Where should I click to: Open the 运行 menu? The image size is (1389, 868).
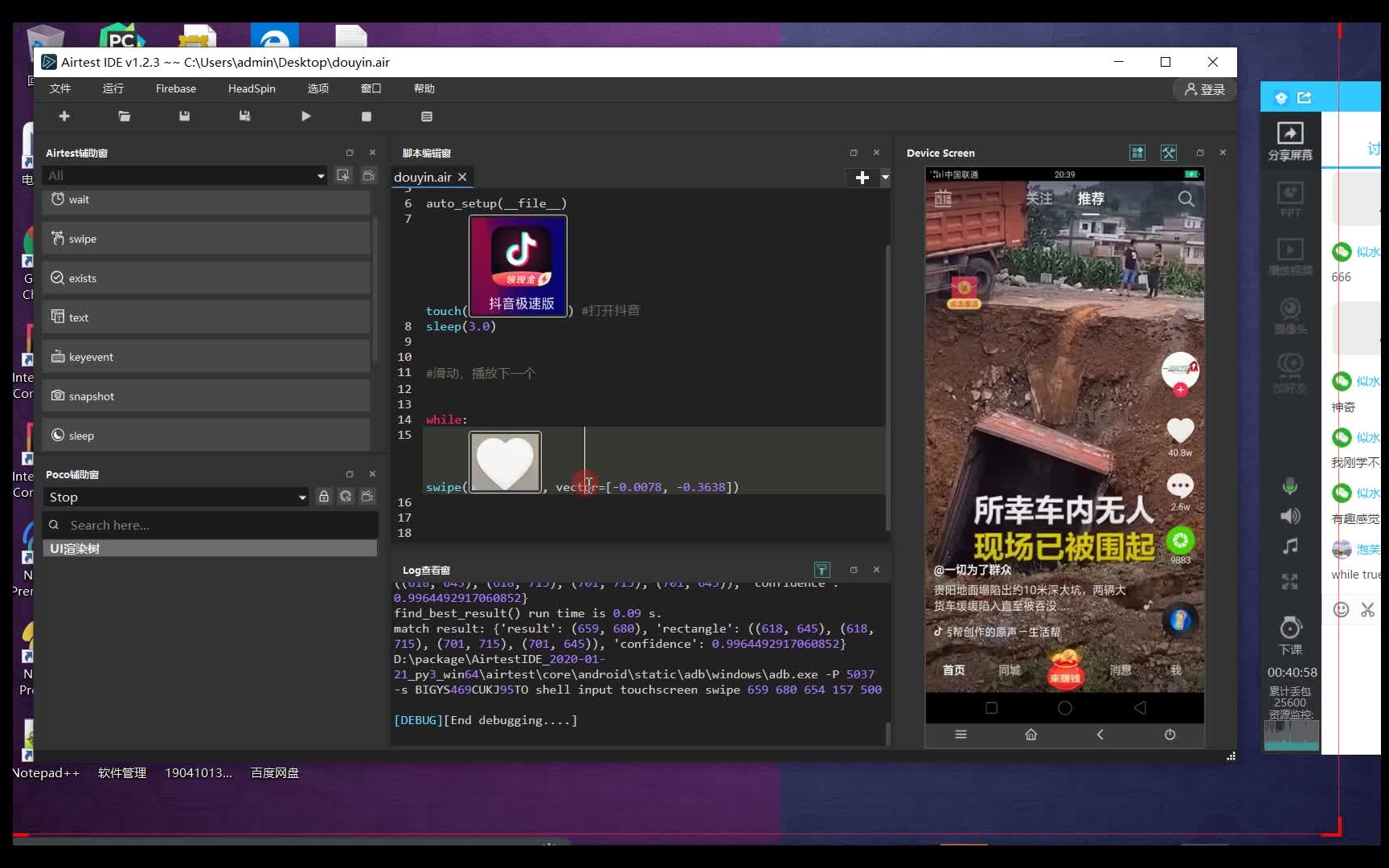point(113,88)
